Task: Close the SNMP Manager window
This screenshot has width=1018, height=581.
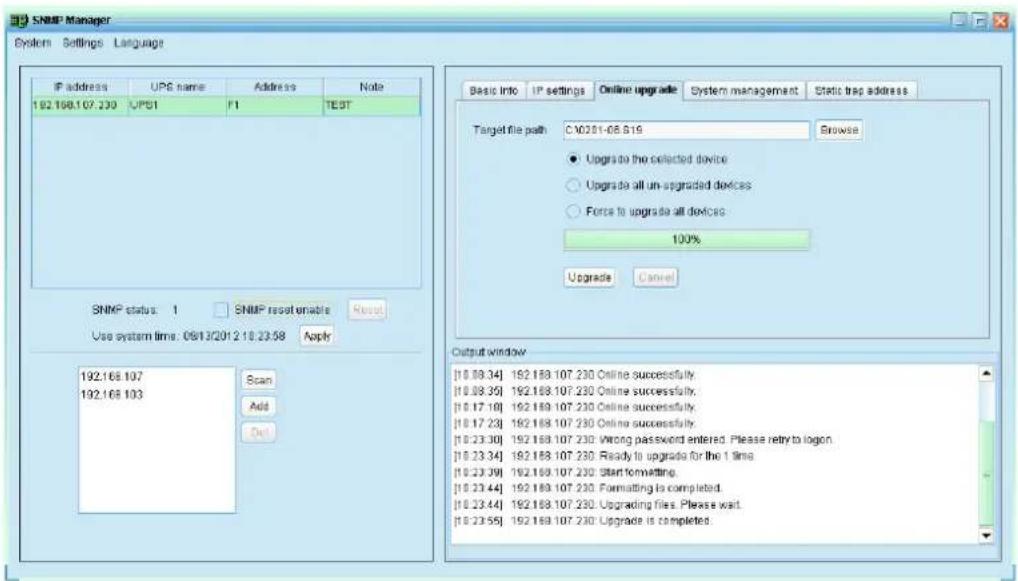Action: pos(1000,21)
